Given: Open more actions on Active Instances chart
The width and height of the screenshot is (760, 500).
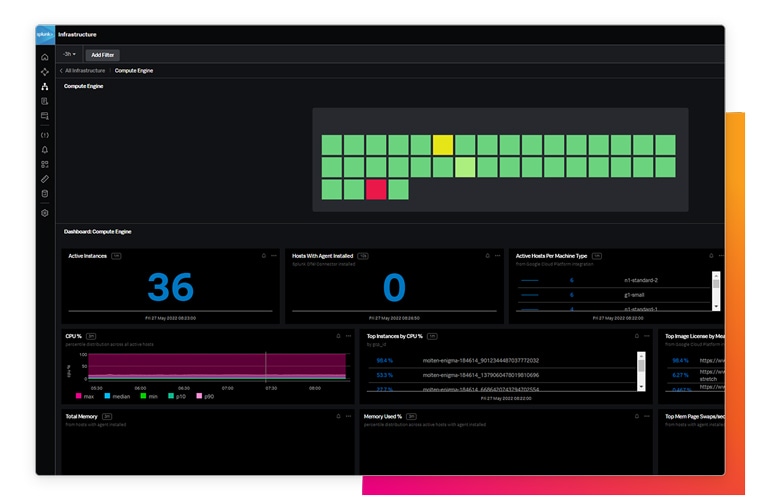Looking at the screenshot, I should 274,256.
